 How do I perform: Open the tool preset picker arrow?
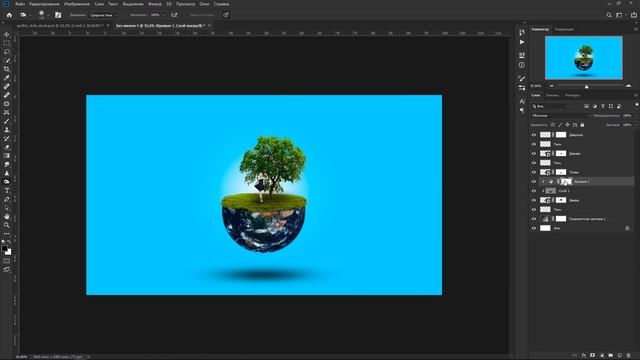point(29,15)
